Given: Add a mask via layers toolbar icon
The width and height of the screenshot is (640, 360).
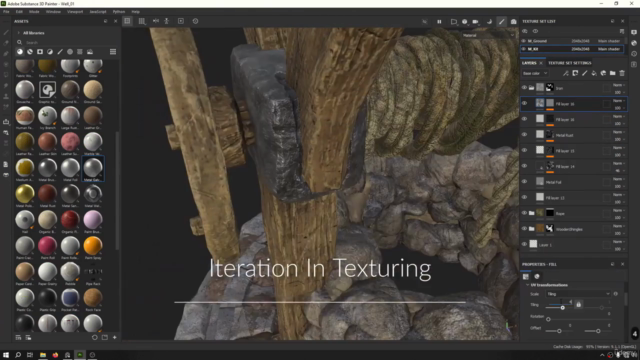Looking at the screenshot, I should (575, 73).
